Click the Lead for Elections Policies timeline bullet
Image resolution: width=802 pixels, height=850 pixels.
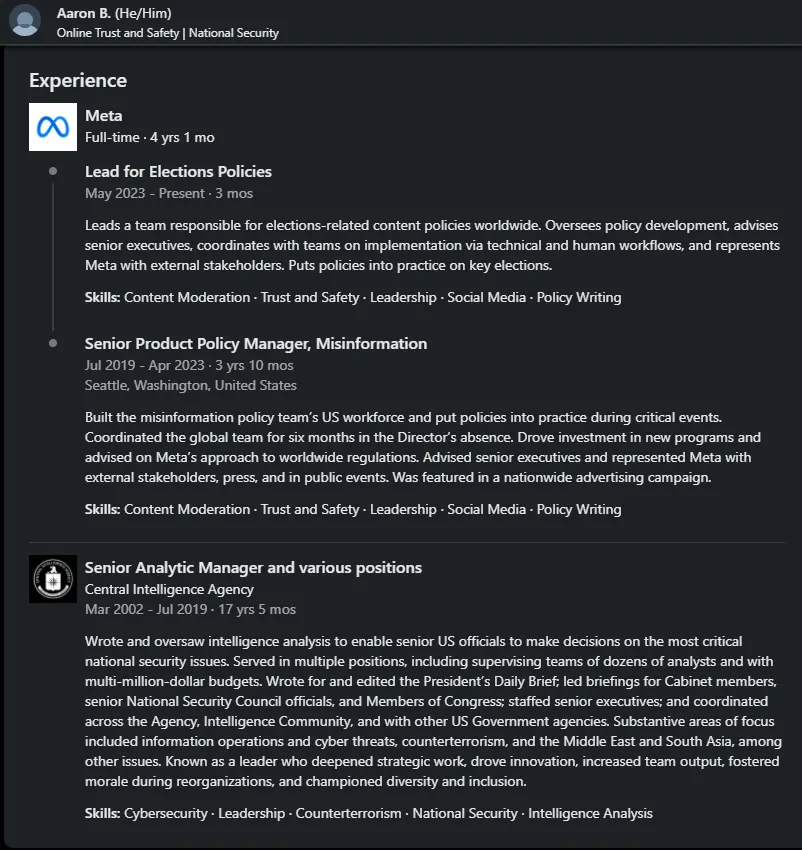[53, 171]
